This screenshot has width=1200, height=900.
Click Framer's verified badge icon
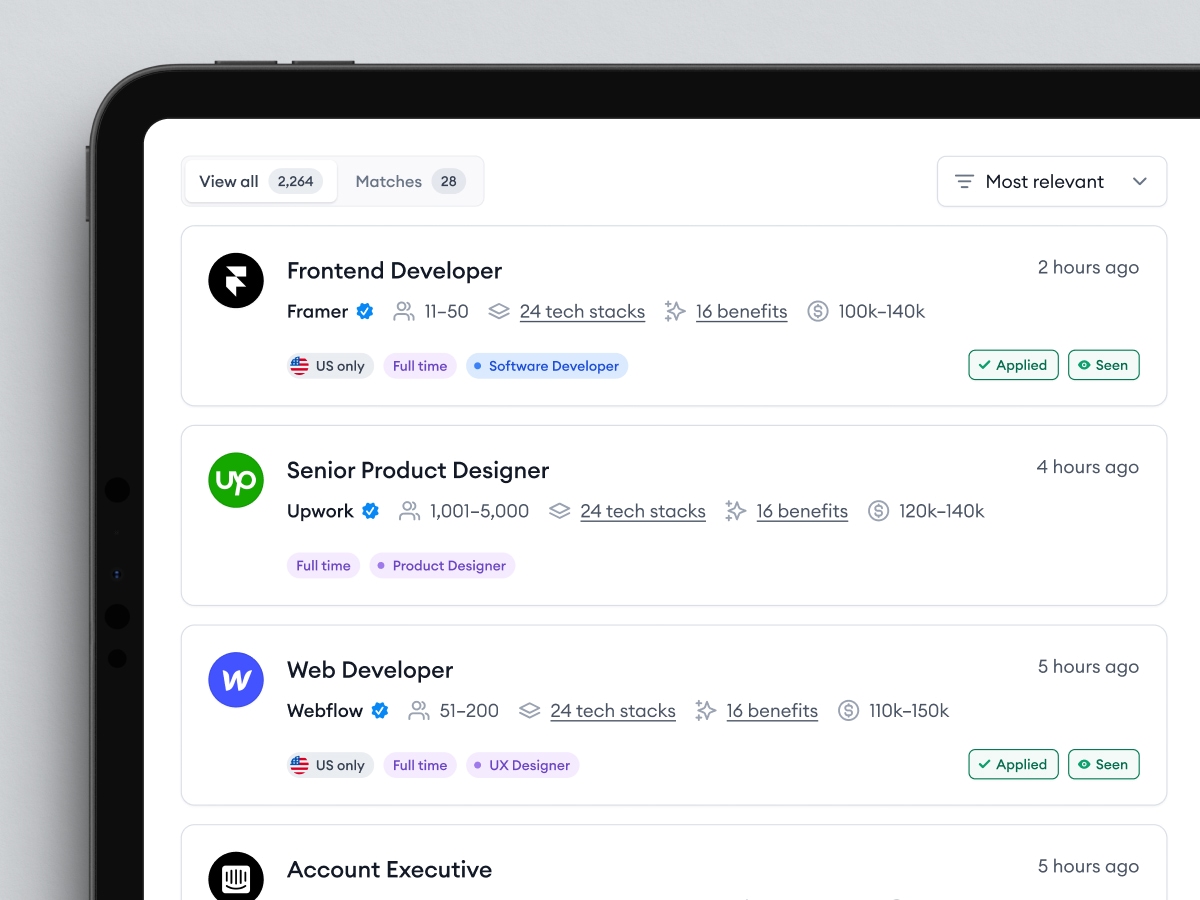point(365,311)
